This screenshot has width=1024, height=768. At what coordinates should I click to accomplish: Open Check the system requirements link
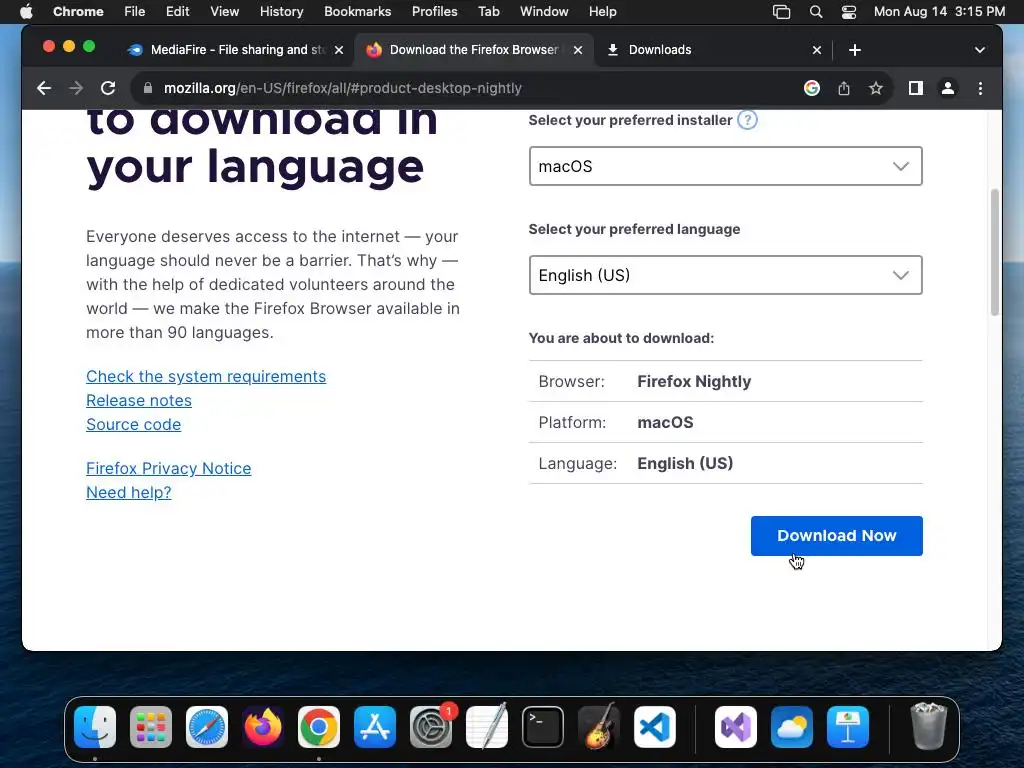click(206, 377)
